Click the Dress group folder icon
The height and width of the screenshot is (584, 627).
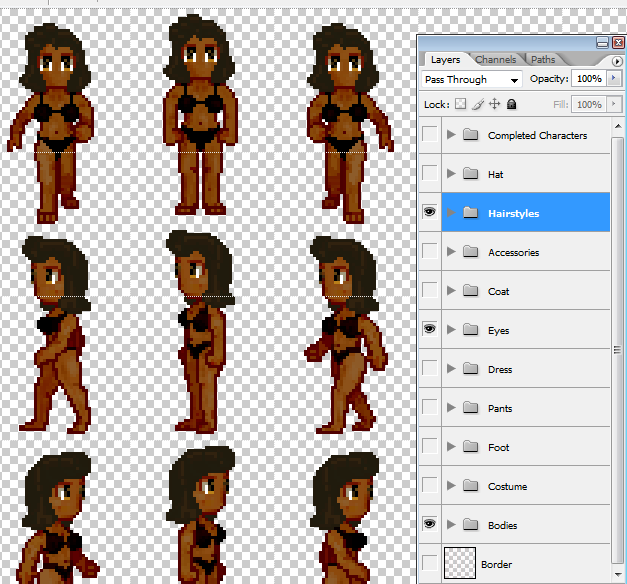tap(471, 368)
